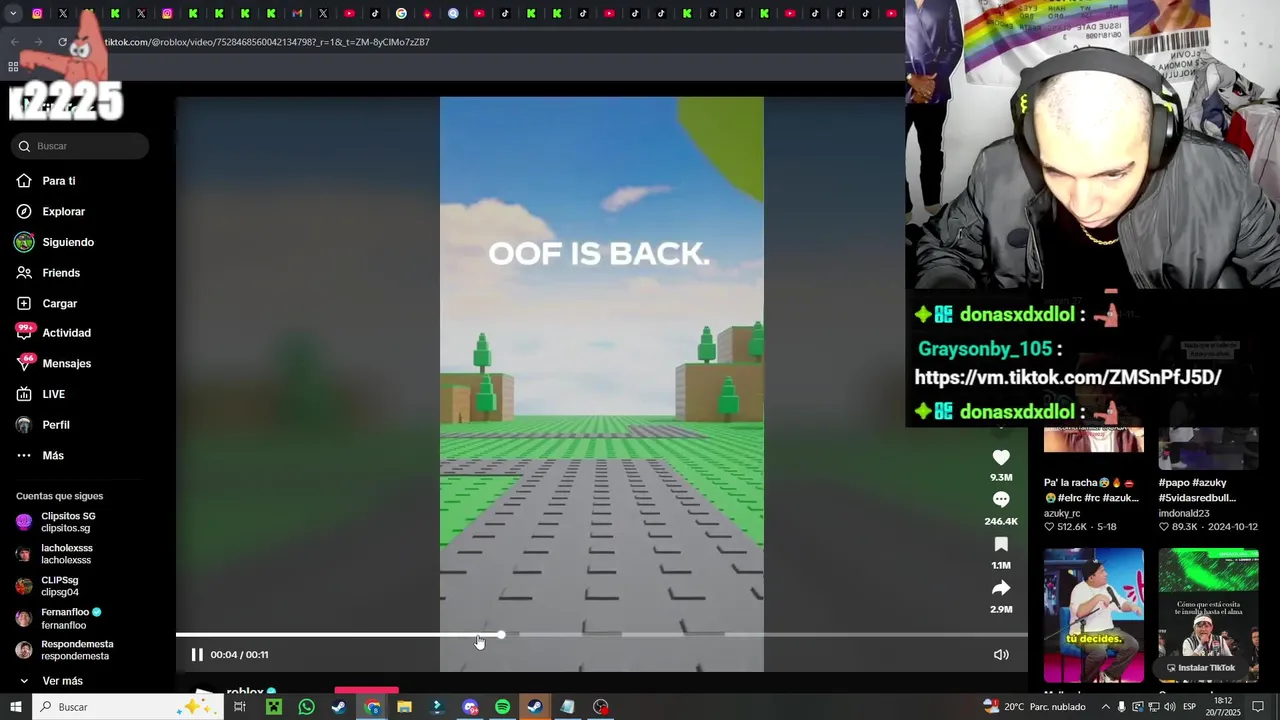Seek along the video progress bar
The image size is (1280, 720).
coord(601,634)
